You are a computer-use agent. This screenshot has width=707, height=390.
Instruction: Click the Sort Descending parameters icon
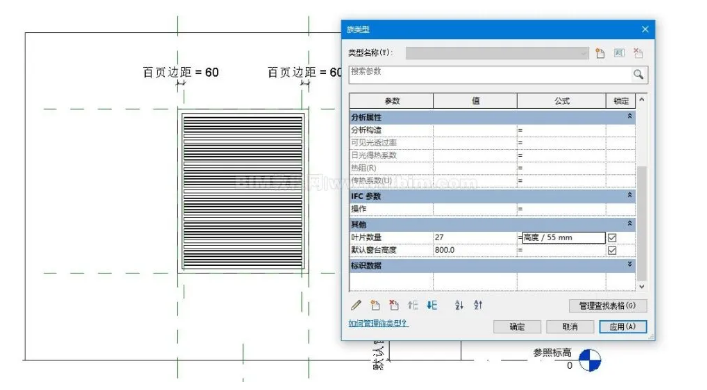478,305
